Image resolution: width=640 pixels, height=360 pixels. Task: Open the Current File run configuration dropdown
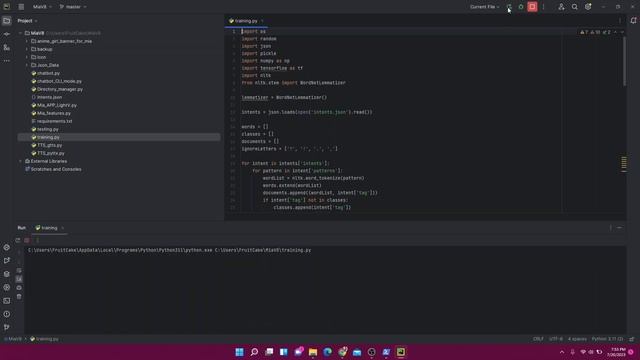484,7
